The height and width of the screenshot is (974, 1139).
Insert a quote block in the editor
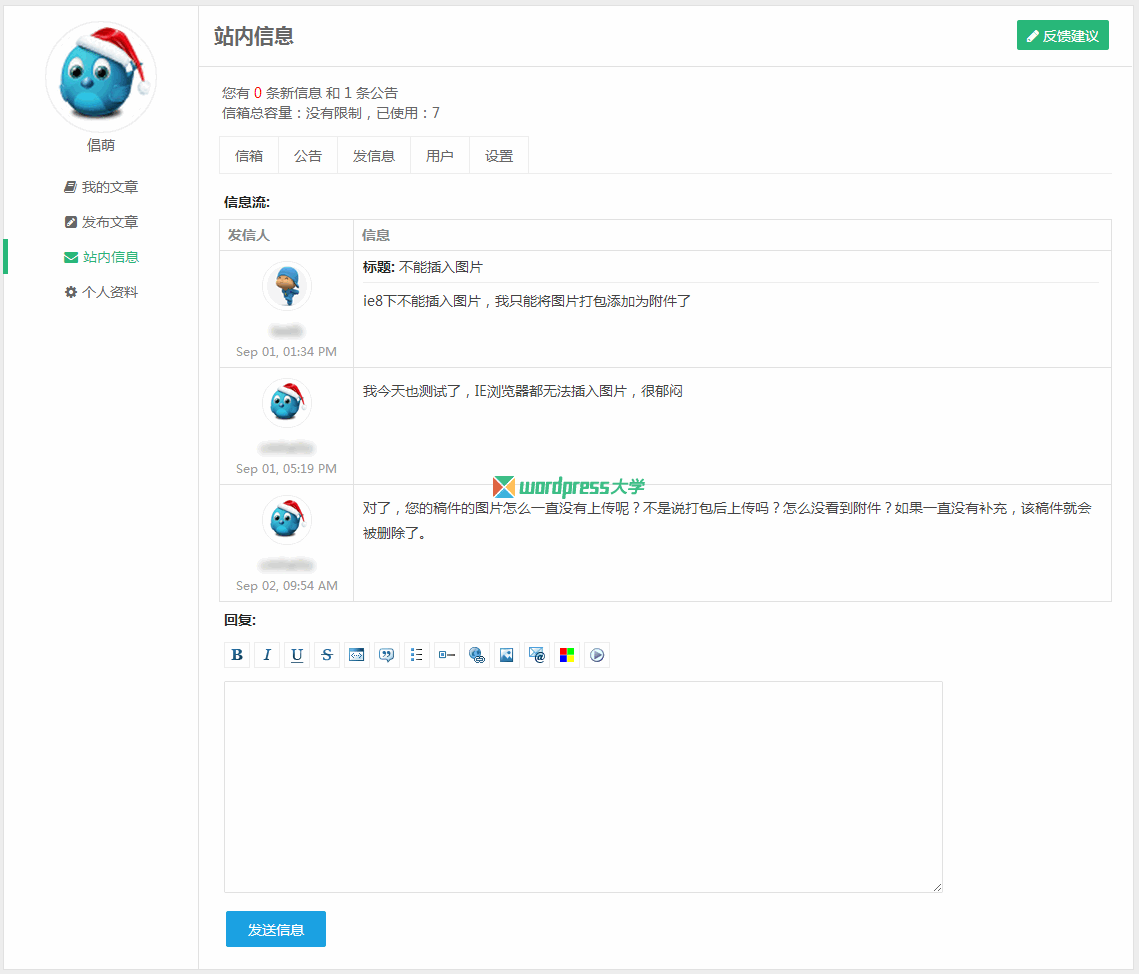click(x=387, y=655)
